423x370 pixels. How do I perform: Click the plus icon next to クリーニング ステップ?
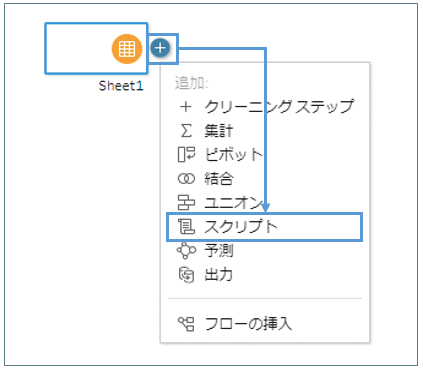pos(186,107)
